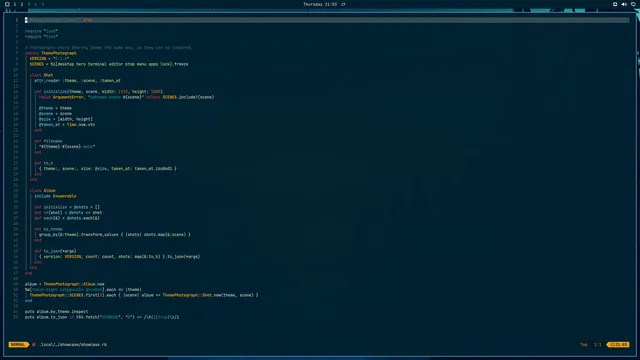Click the def to_h line
640x360 pixels.
[x=44, y=163]
